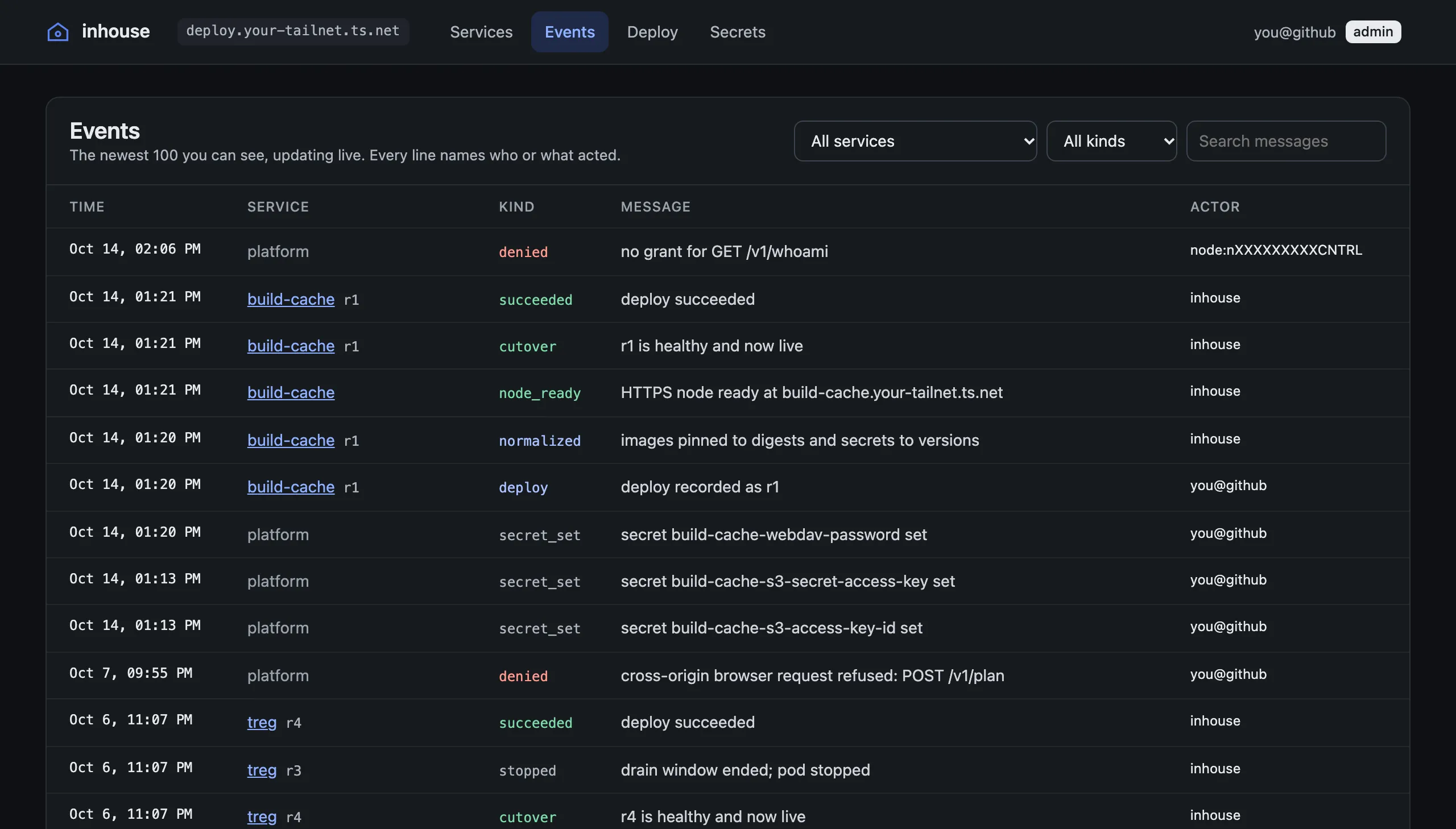This screenshot has width=1456, height=829.
Task: Go to the Deploy tab
Action: pos(652,32)
